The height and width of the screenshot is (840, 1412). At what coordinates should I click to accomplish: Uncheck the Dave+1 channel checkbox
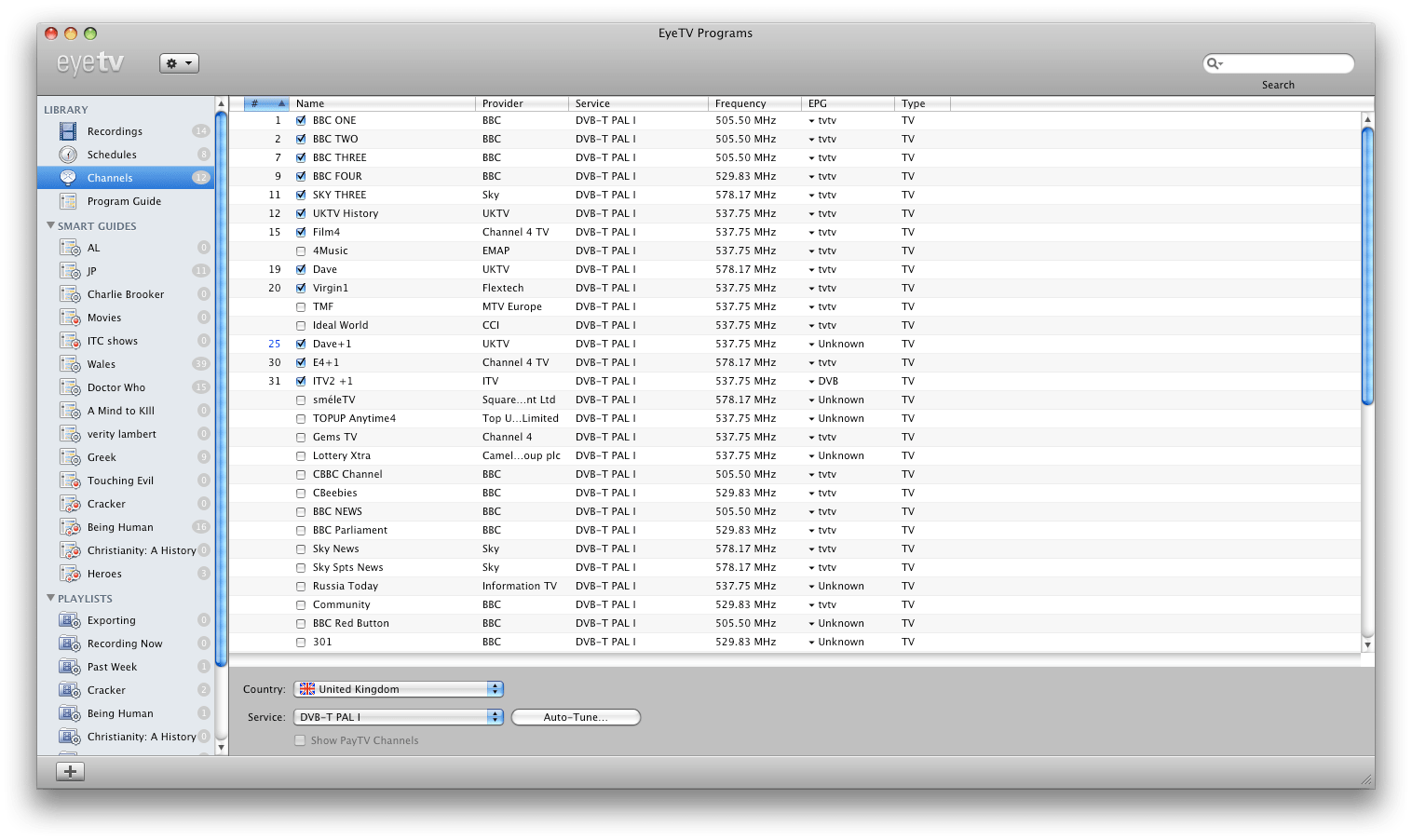point(301,344)
